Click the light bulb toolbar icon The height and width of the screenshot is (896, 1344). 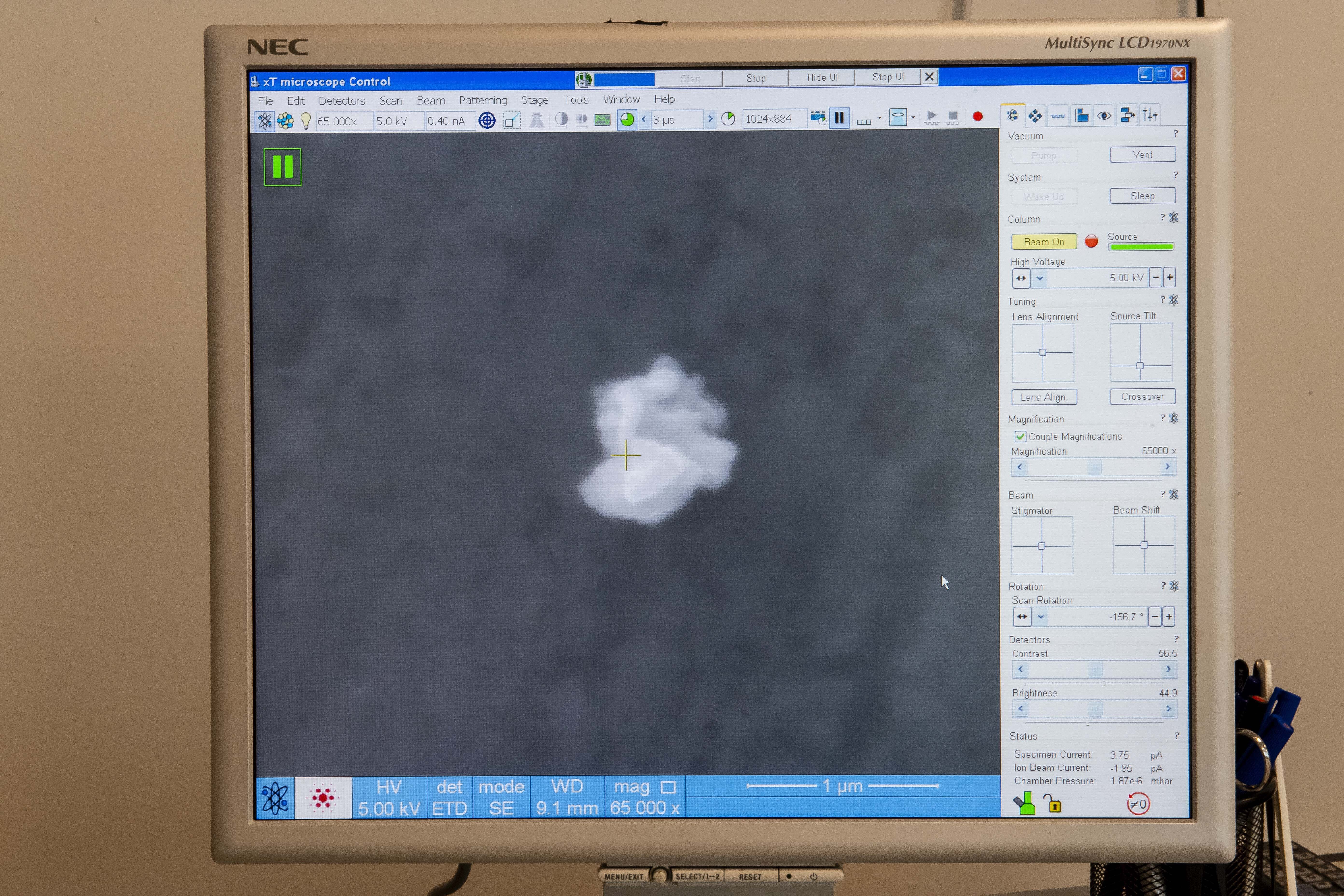pos(306,121)
